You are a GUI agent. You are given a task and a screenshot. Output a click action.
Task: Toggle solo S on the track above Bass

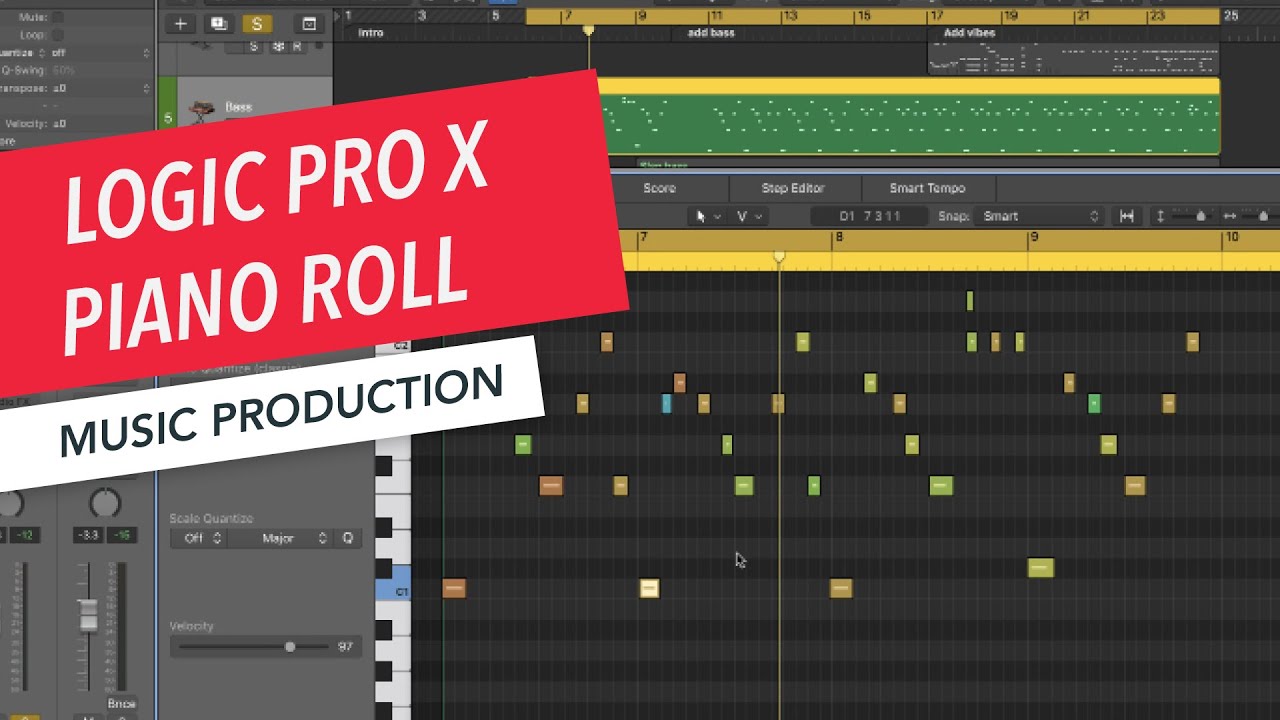252,46
